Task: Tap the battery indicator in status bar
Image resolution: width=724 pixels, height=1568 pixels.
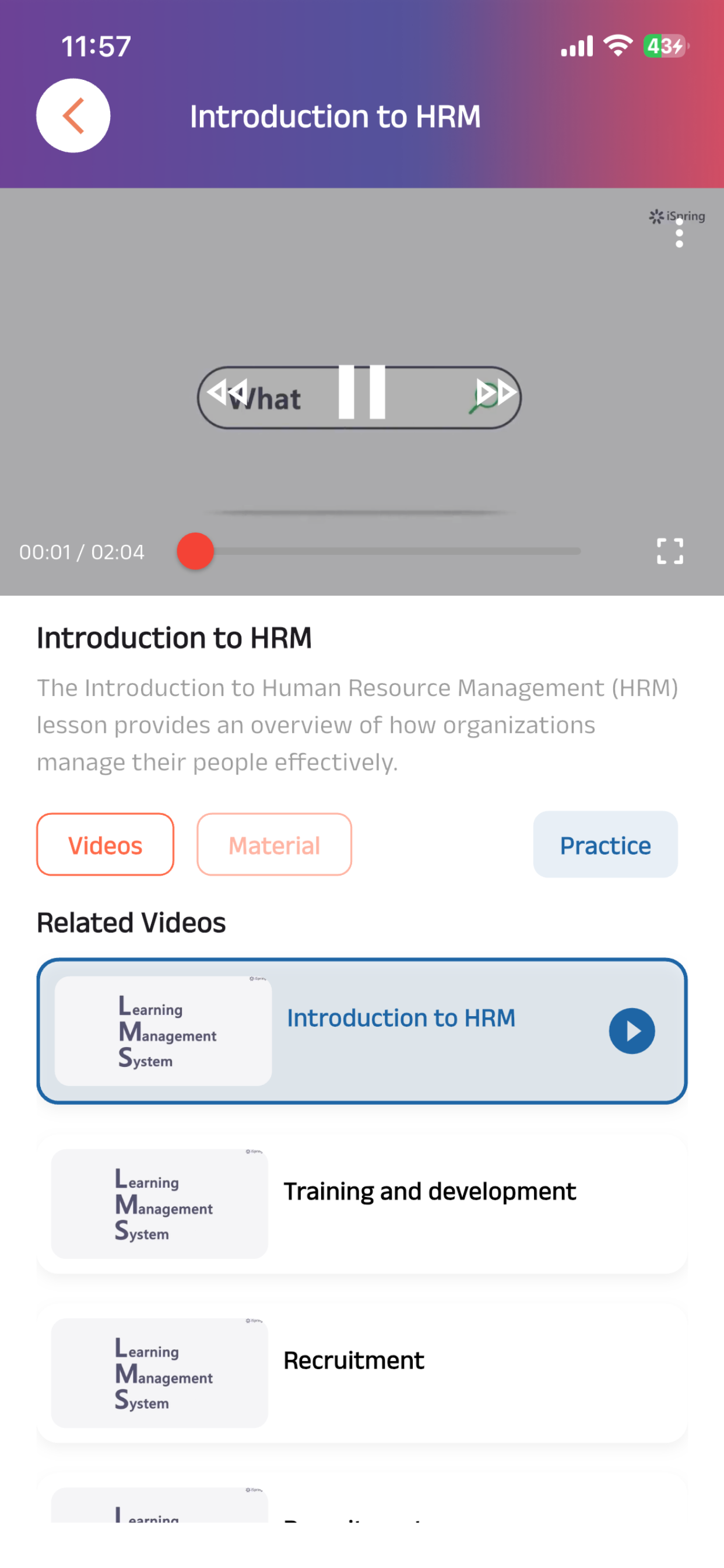Action: pyautogui.click(x=666, y=45)
